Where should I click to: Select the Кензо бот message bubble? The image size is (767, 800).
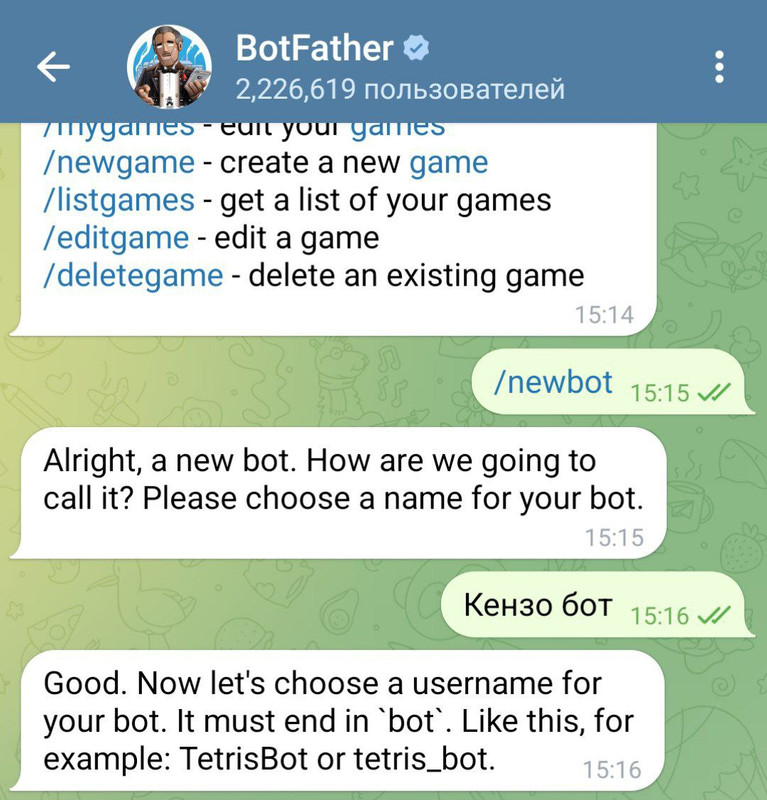tap(596, 605)
